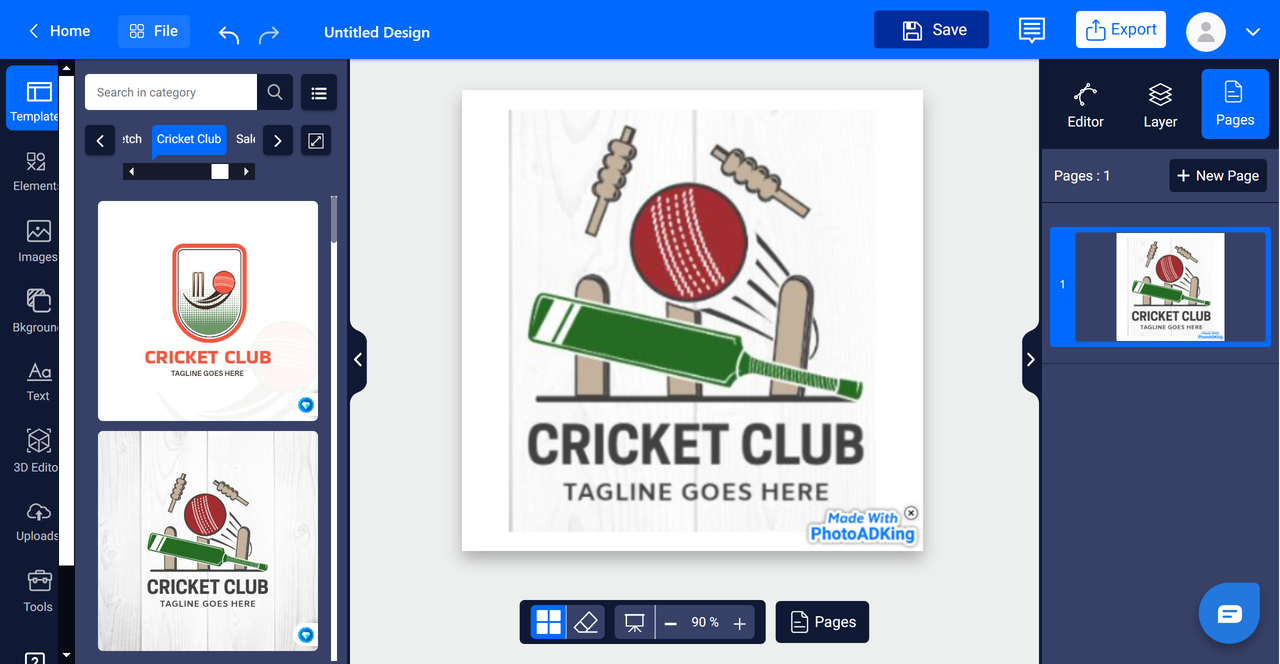Viewport: 1280px width, 664px height.
Task: Add a New Page
Action: point(1218,175)
